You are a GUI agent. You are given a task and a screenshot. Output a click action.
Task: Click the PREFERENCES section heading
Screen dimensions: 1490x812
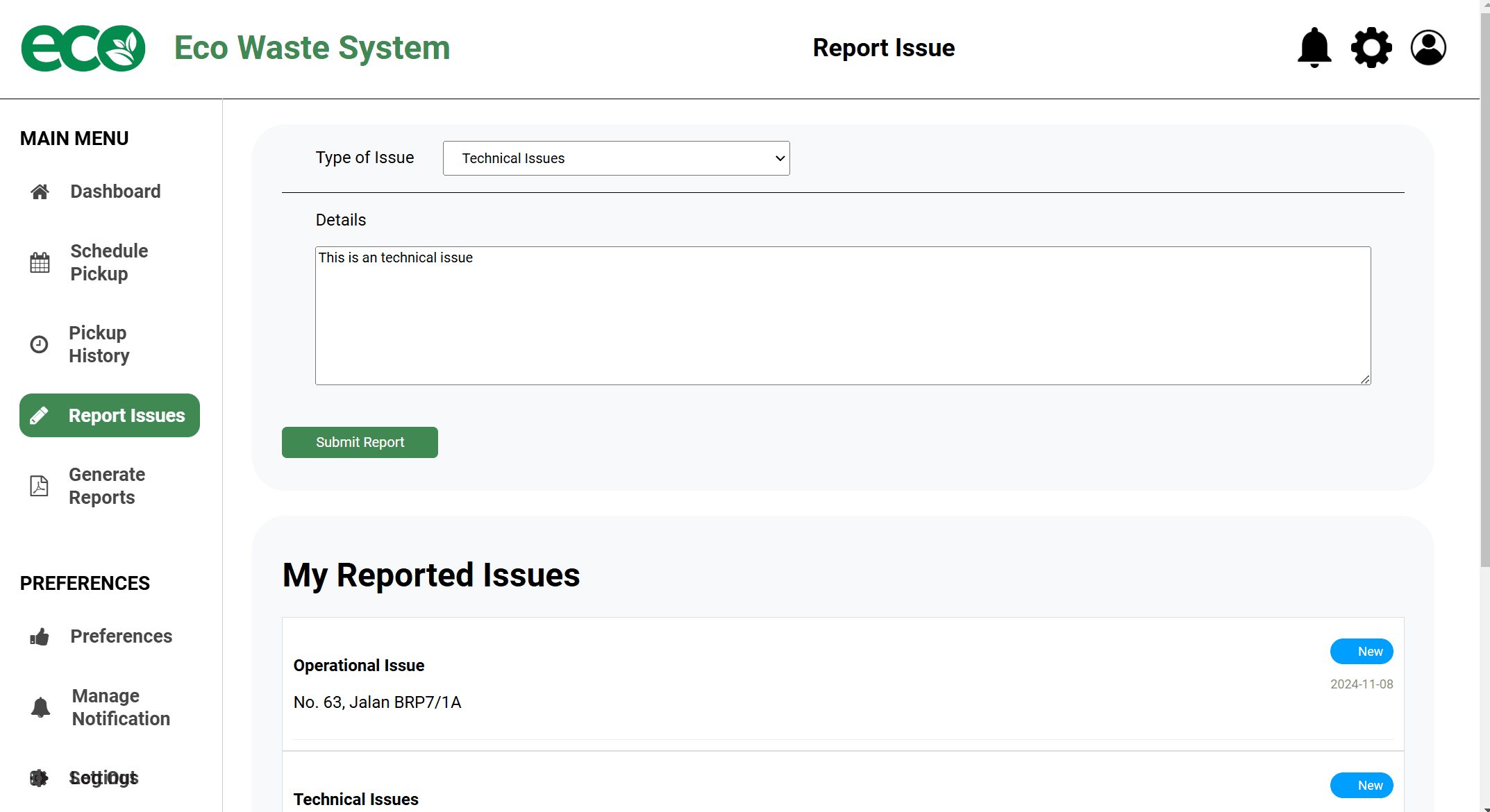(x=85, y=584)
